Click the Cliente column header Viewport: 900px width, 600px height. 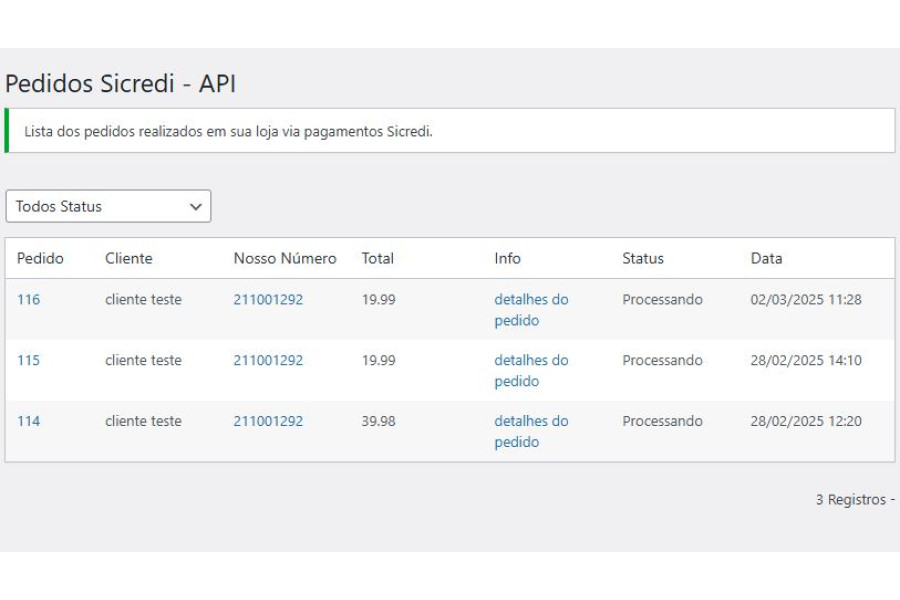coord(129,258)
